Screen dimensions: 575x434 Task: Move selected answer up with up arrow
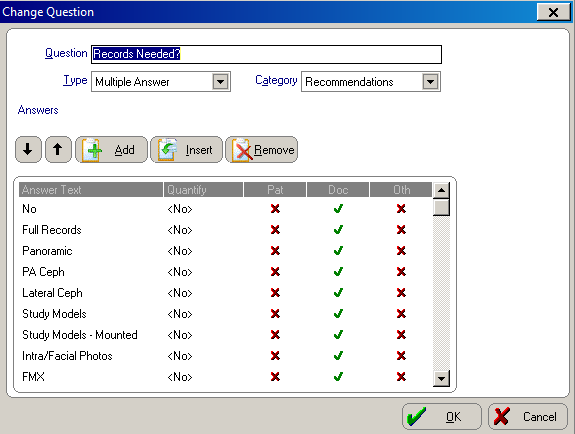click(x=58, y=150)
